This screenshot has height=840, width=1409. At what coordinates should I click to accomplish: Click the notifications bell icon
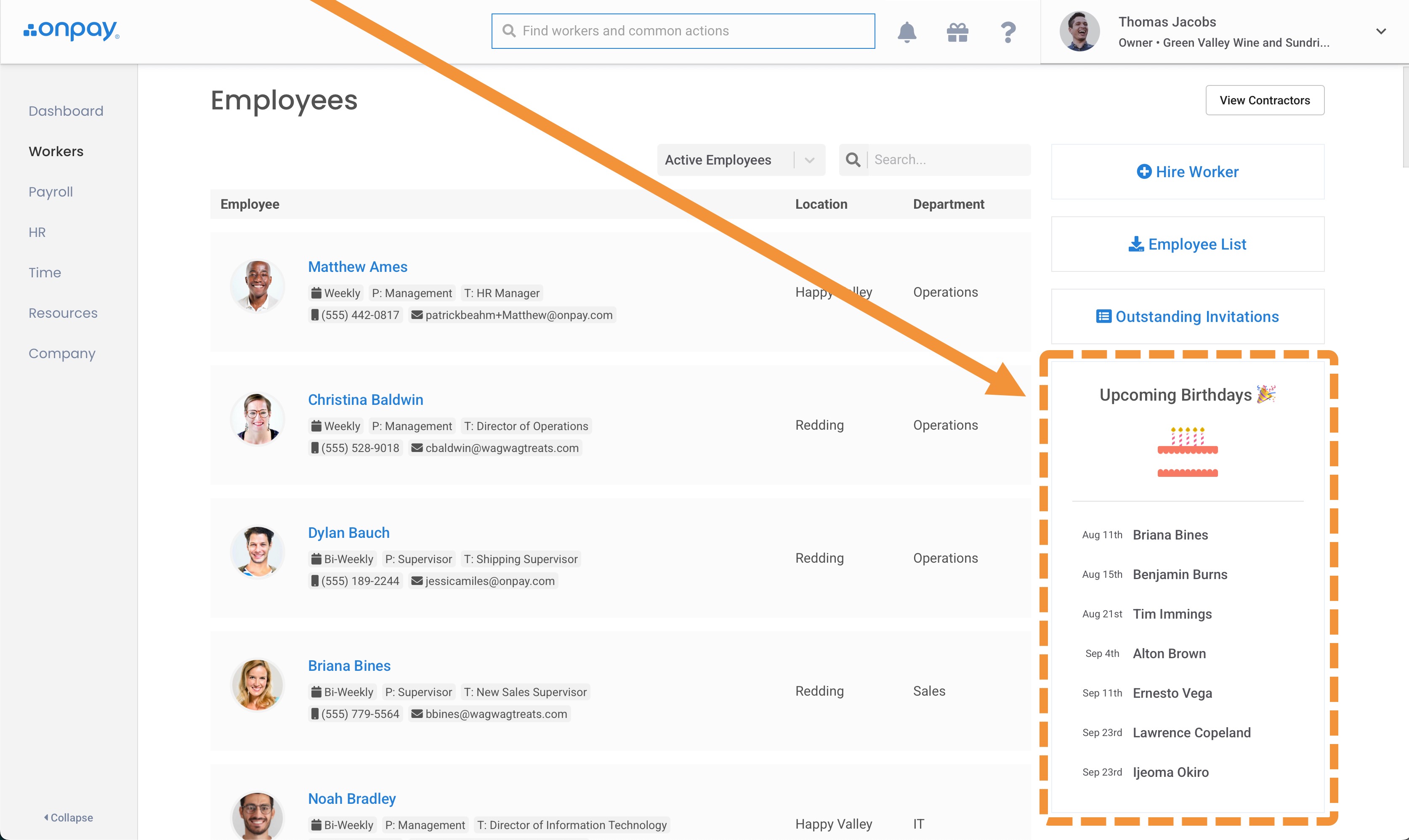(x=907, y=32)
